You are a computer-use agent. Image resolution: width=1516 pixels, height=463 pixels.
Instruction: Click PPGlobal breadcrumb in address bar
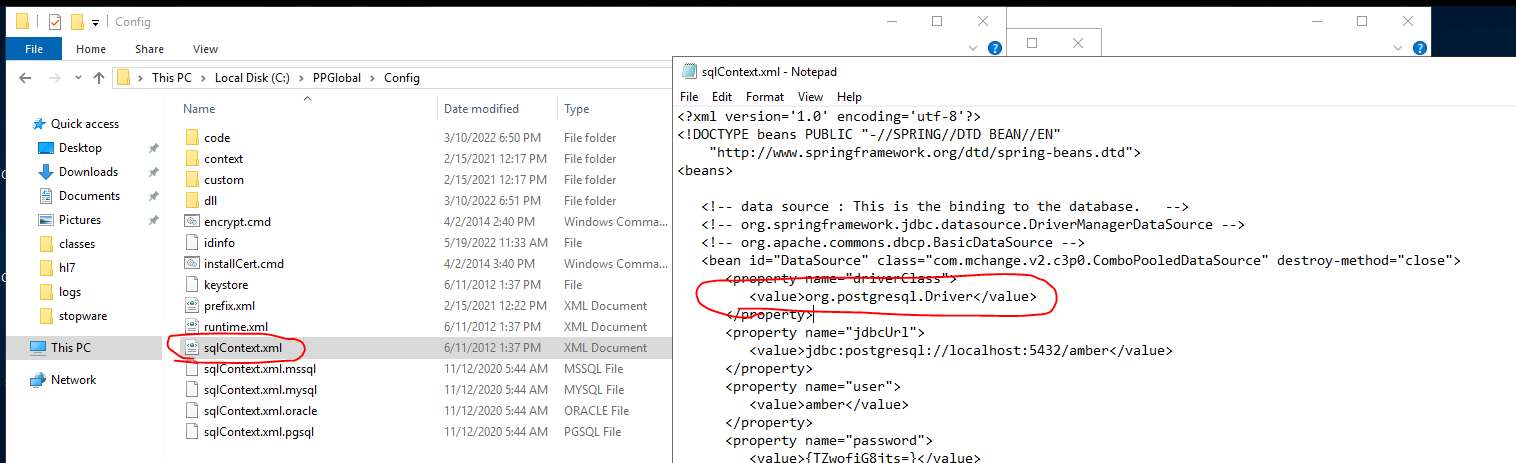tap(338, 77)
